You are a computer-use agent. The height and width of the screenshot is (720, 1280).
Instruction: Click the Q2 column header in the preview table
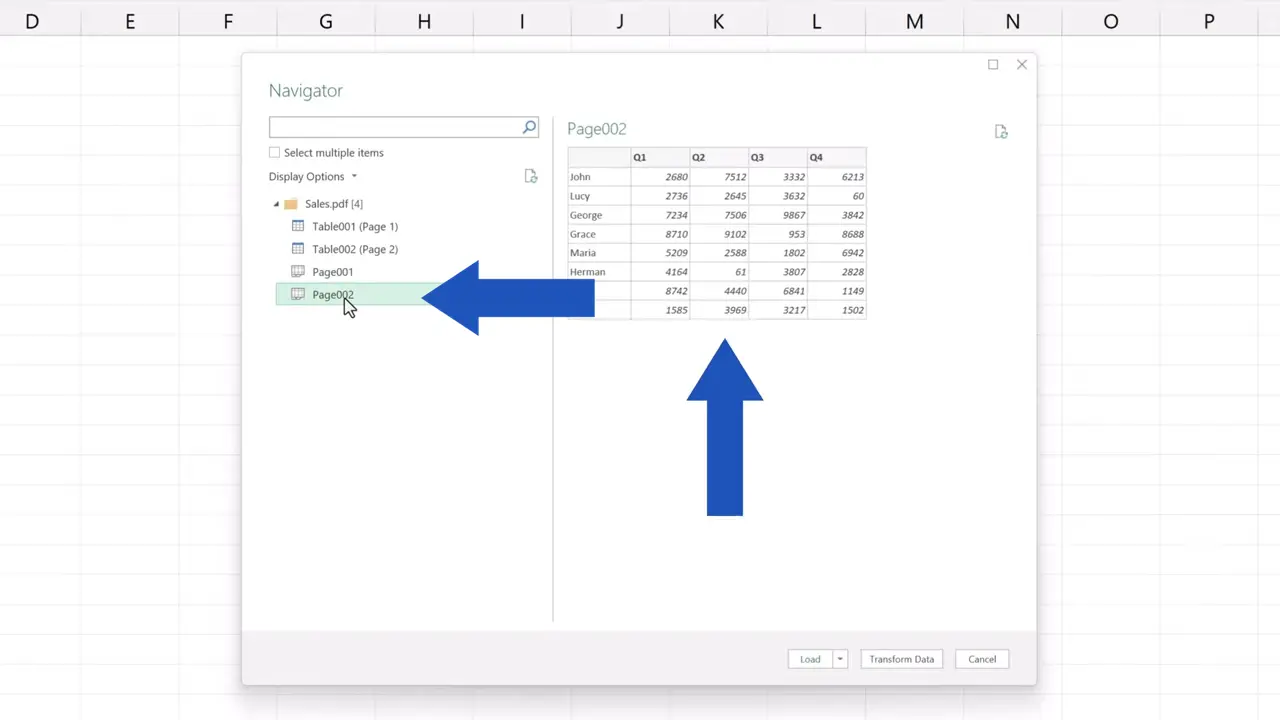click(x=717, y=157)
